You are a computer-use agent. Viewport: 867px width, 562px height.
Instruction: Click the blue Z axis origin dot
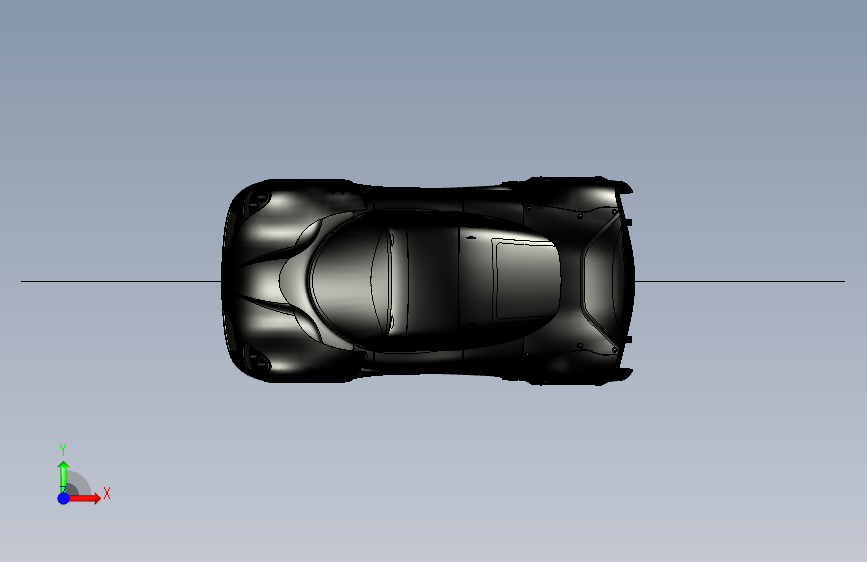point(63,498)
